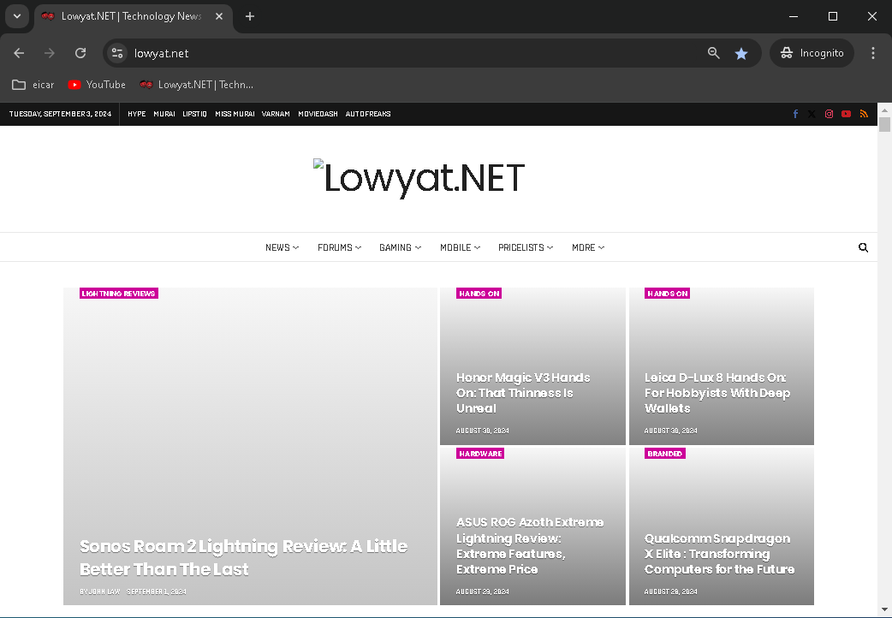Viewport: 892px width, 618px height.
Task: Open the tab search dropdown arrow
Action: point(17,16)
